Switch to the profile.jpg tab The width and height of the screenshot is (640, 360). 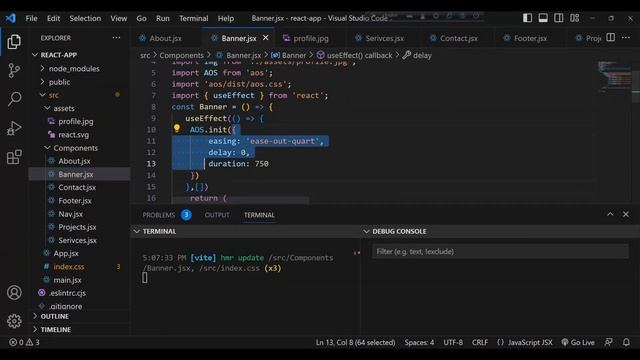point(311,38)
